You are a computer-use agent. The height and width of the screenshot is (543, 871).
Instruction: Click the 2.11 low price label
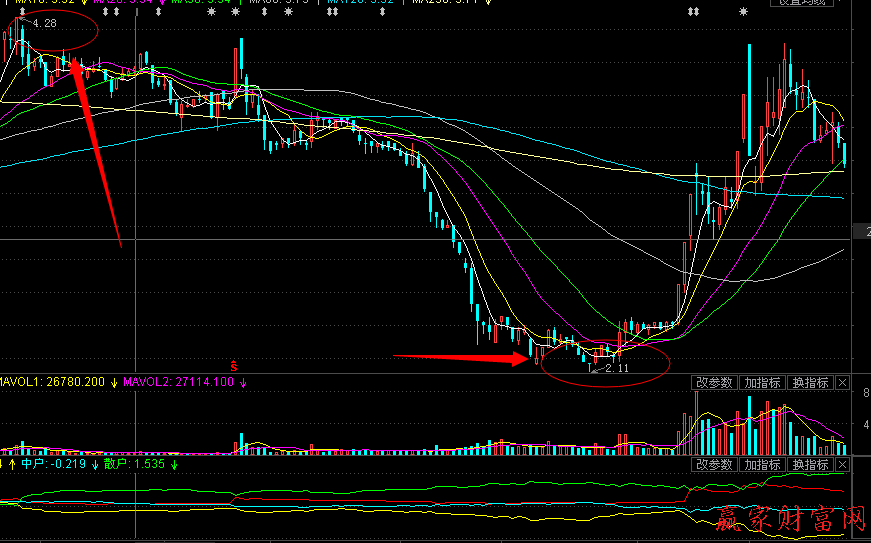(x=614, y=369)
